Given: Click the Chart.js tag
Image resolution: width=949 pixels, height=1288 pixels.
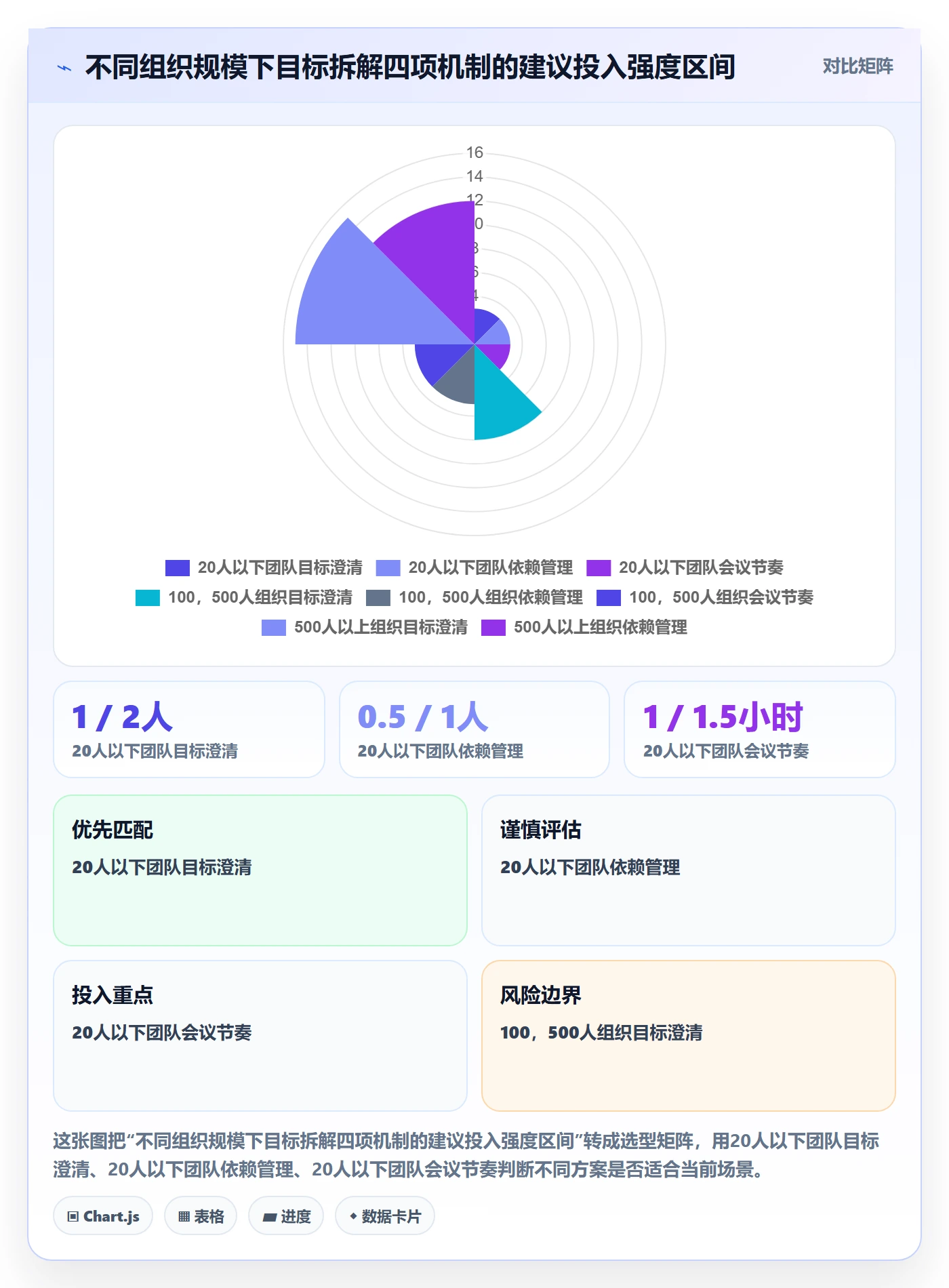Looking at the screenshot, I should click(x=103, y=1216).
